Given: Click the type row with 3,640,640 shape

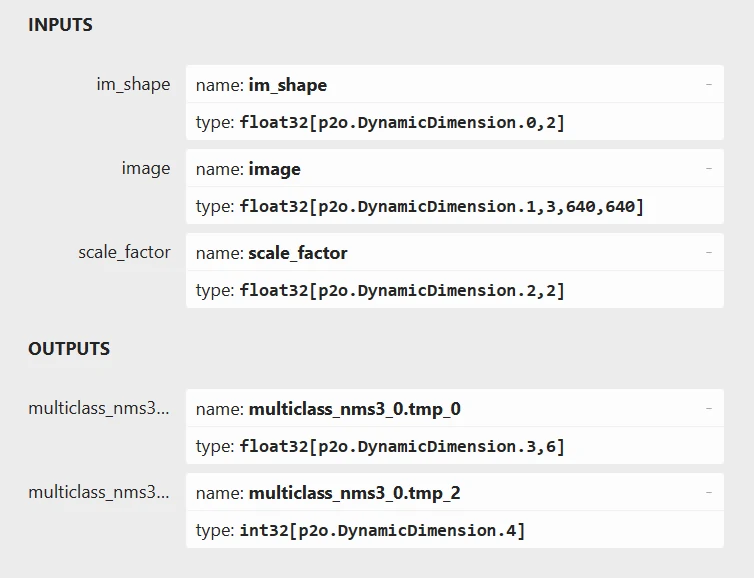Looking at the screenshot, I should tap(441, 206).
